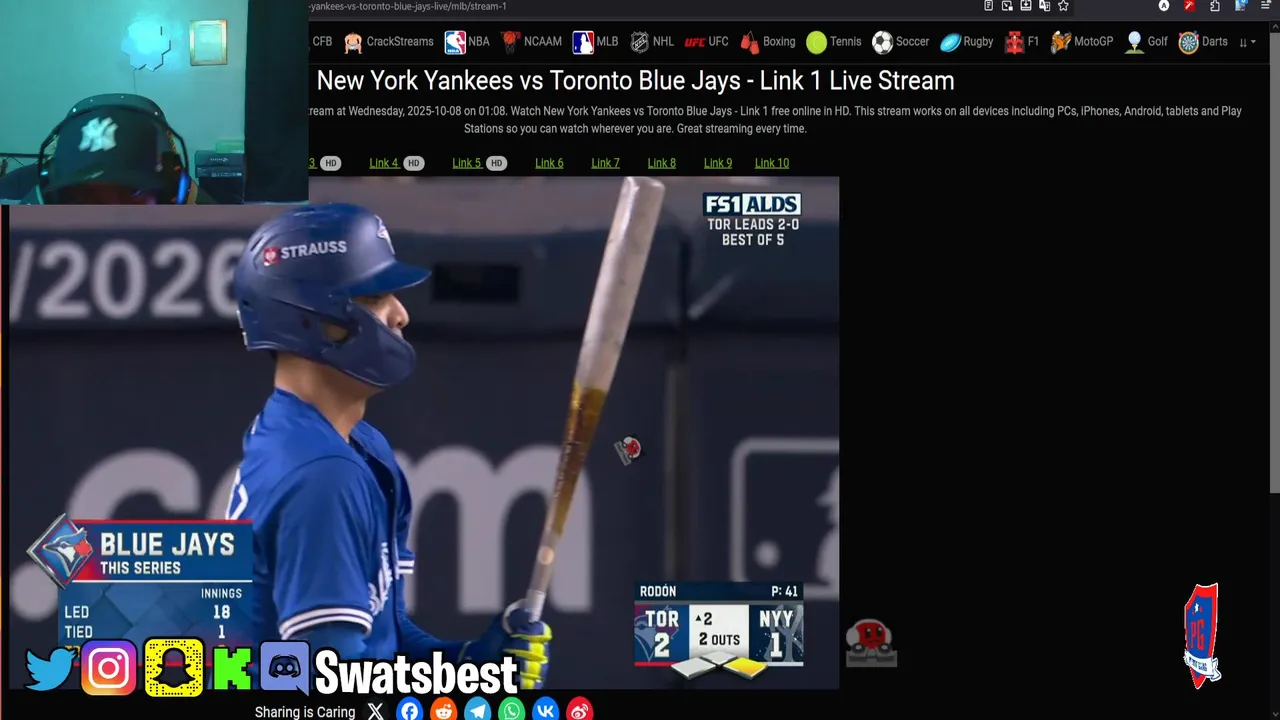Image resolution: width=1280 pixels, height=720 pixels.
Task: Click the CFB nav item
Action: click(322, 42)
